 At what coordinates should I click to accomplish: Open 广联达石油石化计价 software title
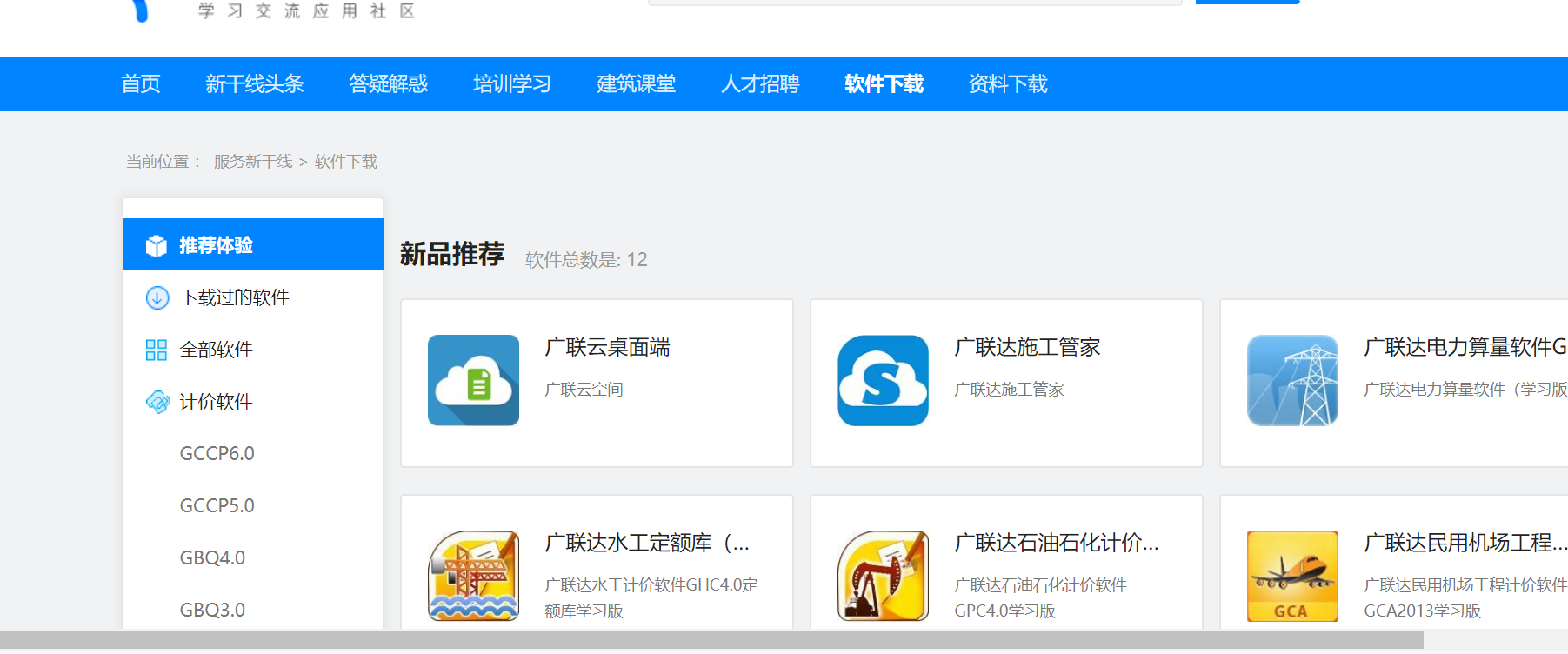click(1057, 543)
